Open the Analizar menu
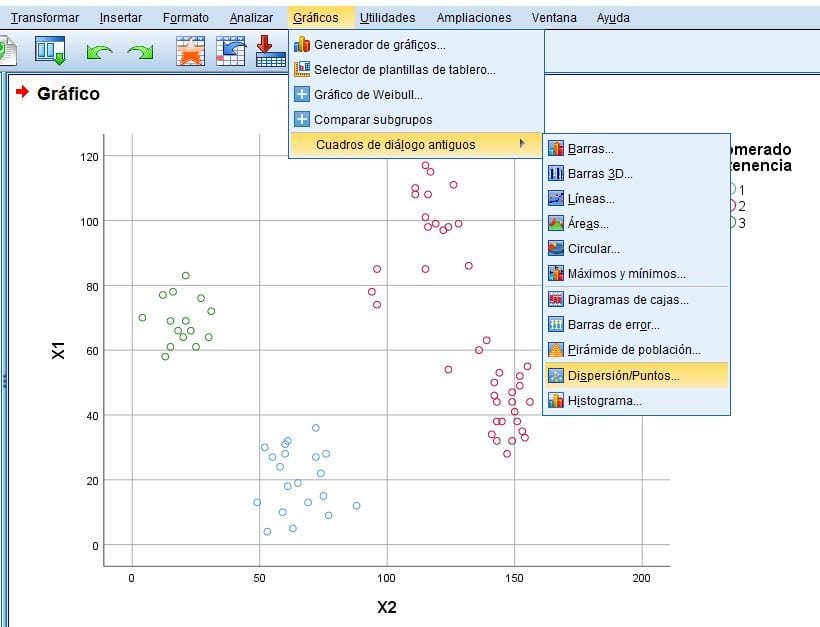The width and height of the screenshot is (820, 627). point(251,18)
